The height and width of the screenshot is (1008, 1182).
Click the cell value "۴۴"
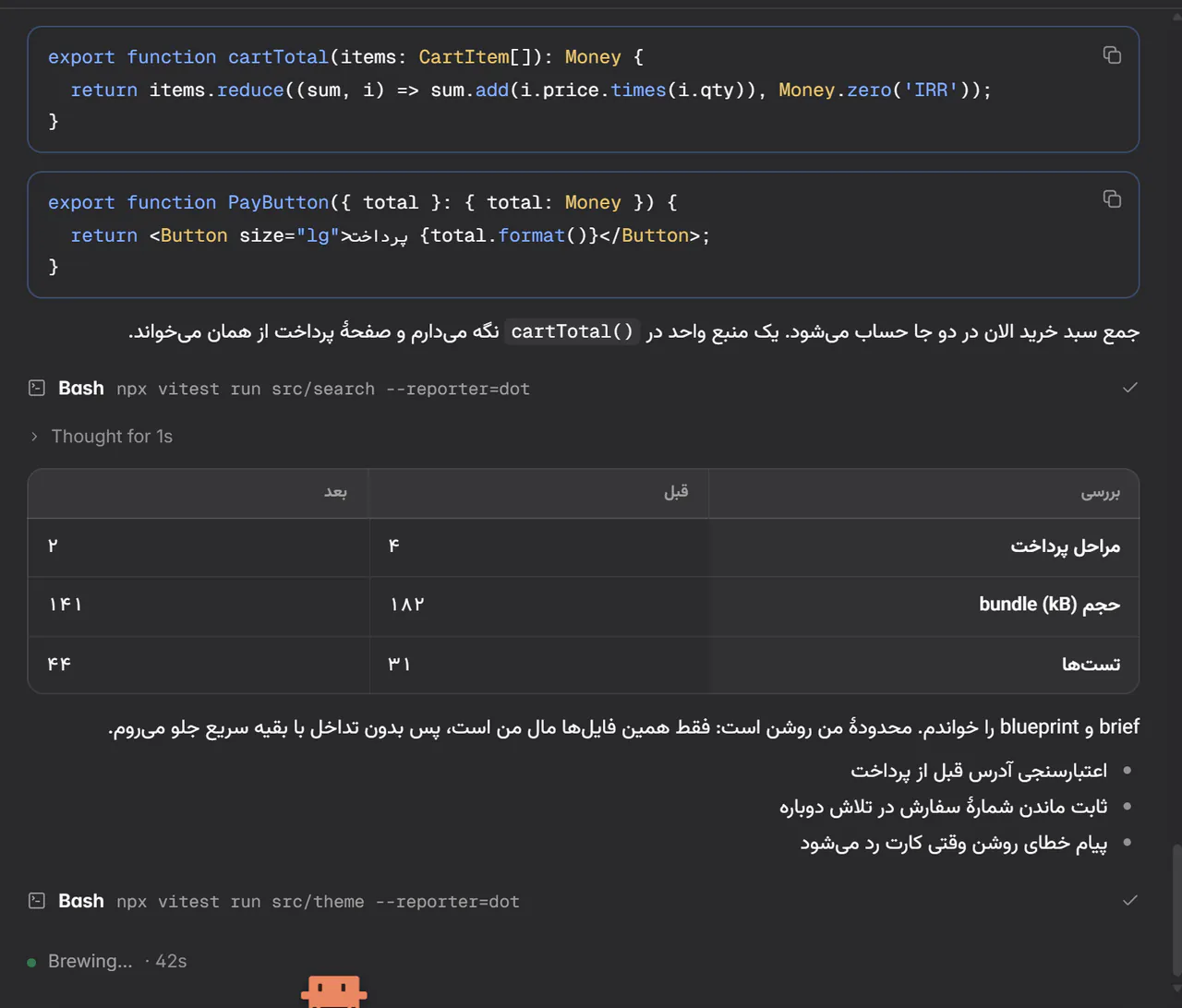click(x=59, y=664)
